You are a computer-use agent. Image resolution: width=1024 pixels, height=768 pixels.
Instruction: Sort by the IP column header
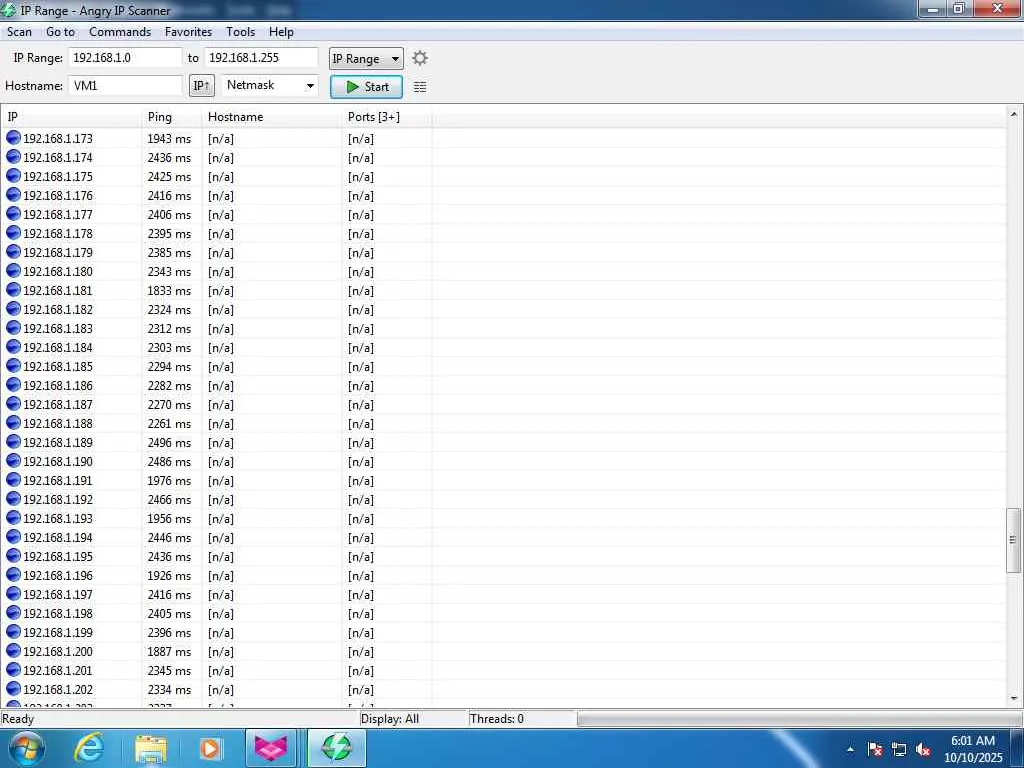pyautogui.click(x=71, y=117)
